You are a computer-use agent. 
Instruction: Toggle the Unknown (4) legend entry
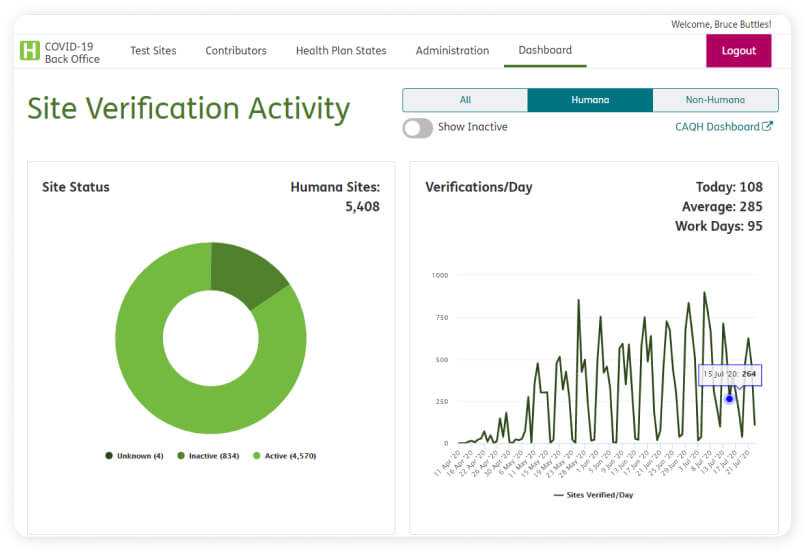[x=134, y=456]
